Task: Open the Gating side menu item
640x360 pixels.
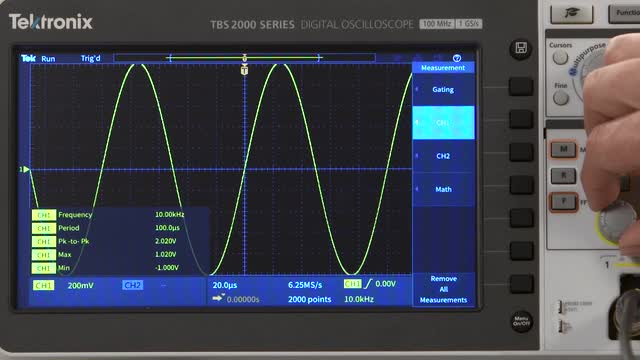Action: (443, 89)
